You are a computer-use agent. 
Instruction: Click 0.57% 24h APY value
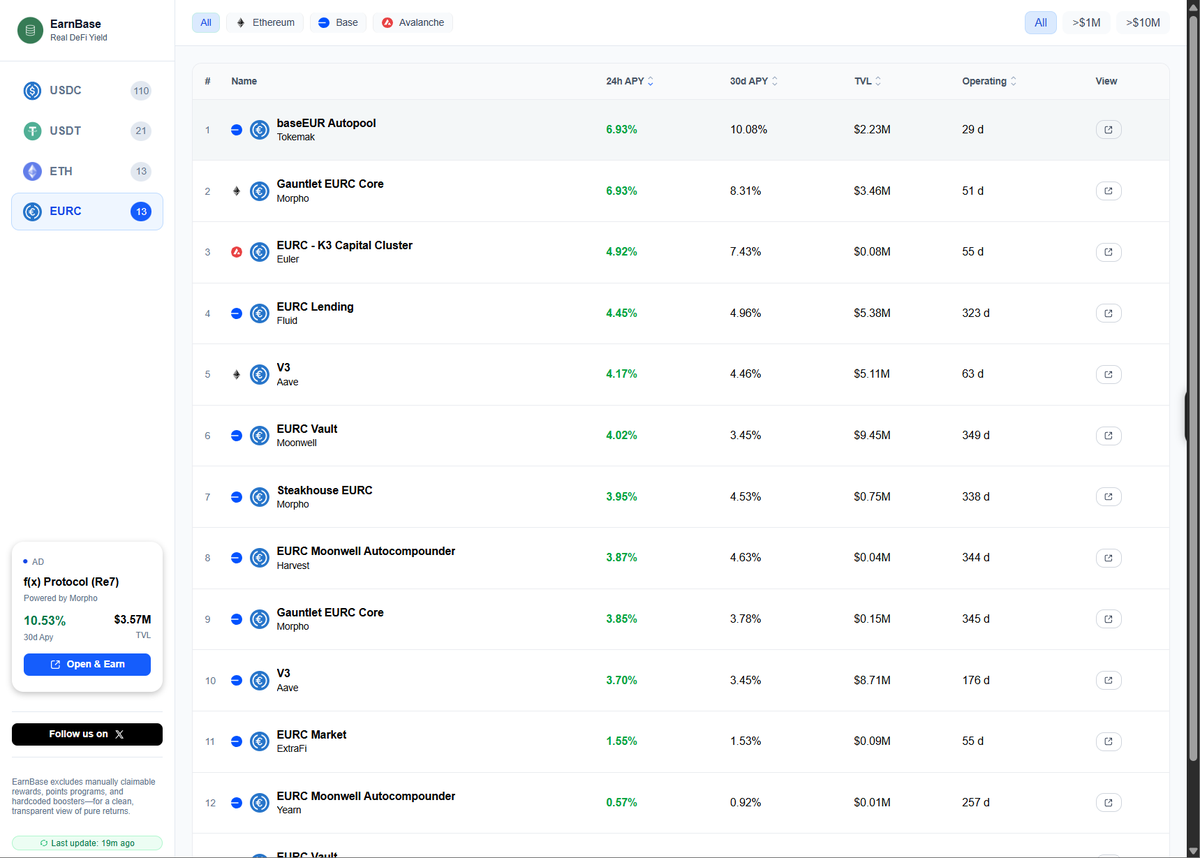(622, 803)
